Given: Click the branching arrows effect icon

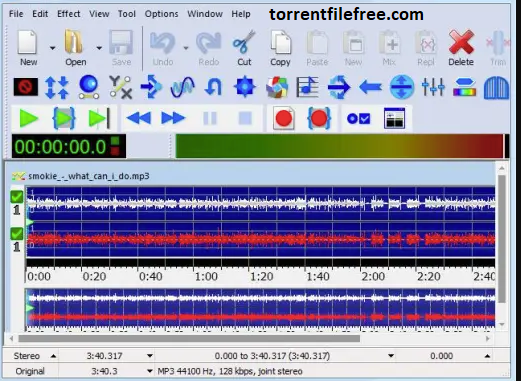Looking at the screenshot, I should pos(151,87).
